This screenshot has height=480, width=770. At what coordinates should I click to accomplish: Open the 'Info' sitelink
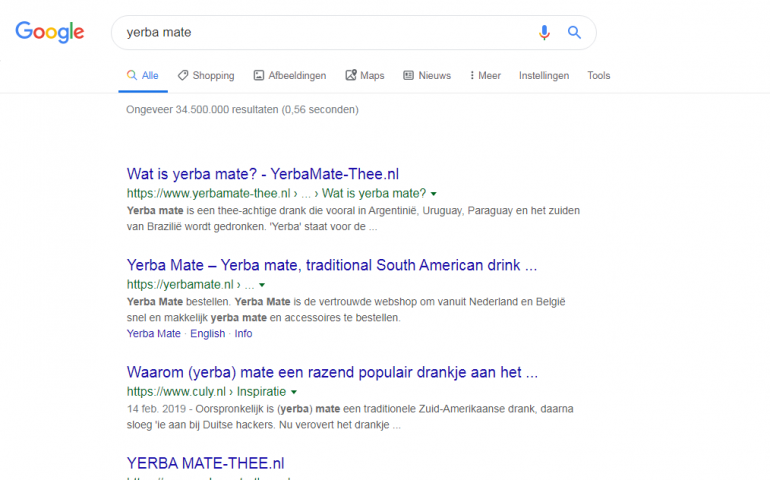[x=243, y=334]
